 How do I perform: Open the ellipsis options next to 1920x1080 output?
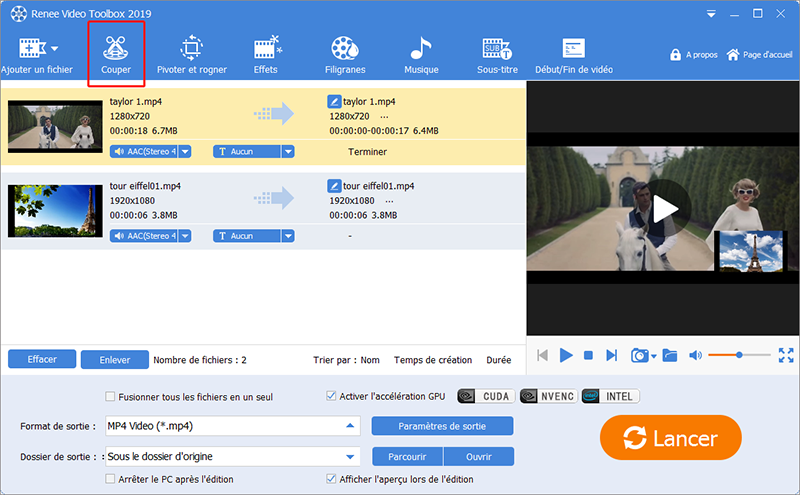pos(389,201)
